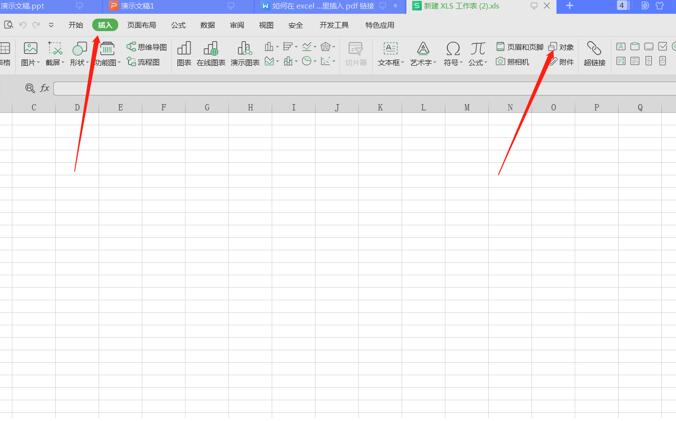This screenshot has width=676, height=421.
Task: Select column G header
Action: tap(207, 108)
